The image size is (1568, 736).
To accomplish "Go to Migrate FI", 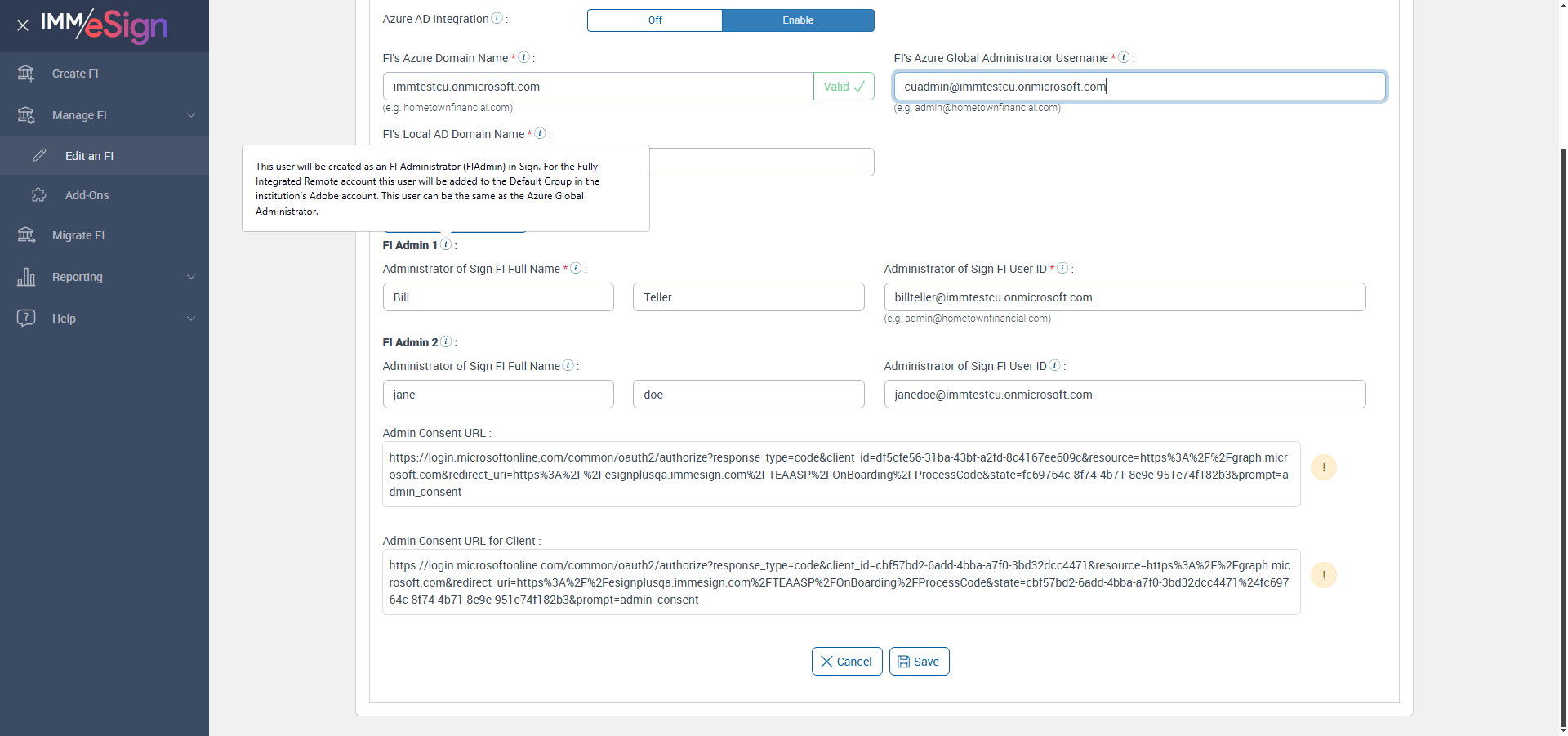I will point(78,235).
